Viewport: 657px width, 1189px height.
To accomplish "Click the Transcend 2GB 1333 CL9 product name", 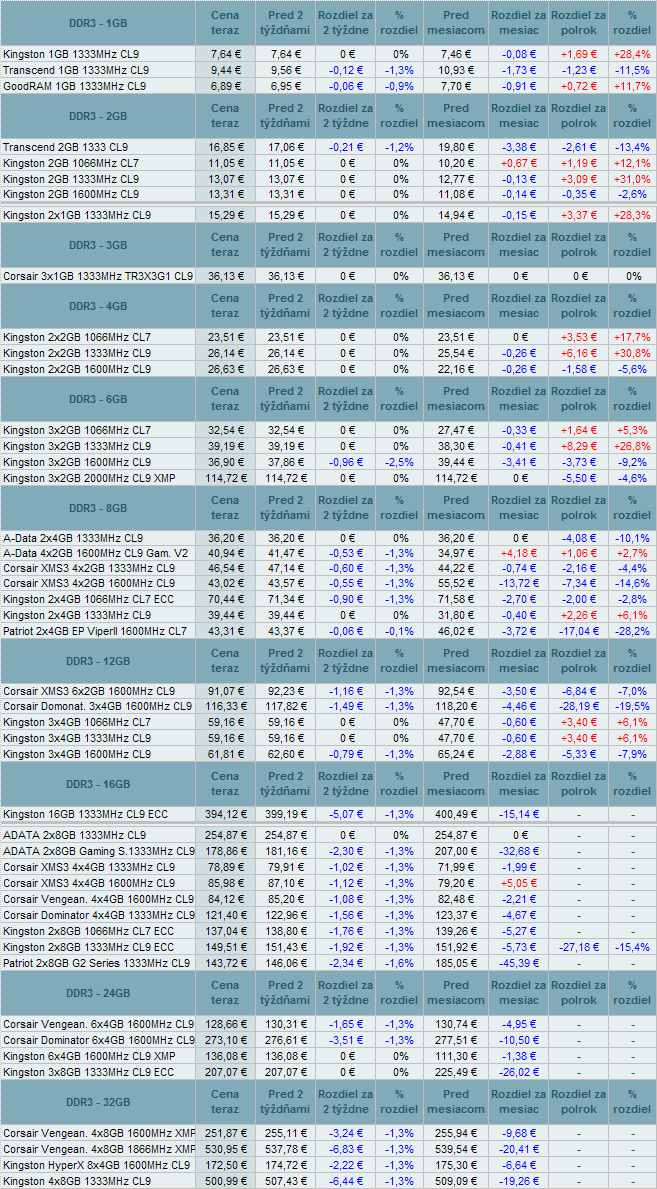I will [x=65, y=147].
